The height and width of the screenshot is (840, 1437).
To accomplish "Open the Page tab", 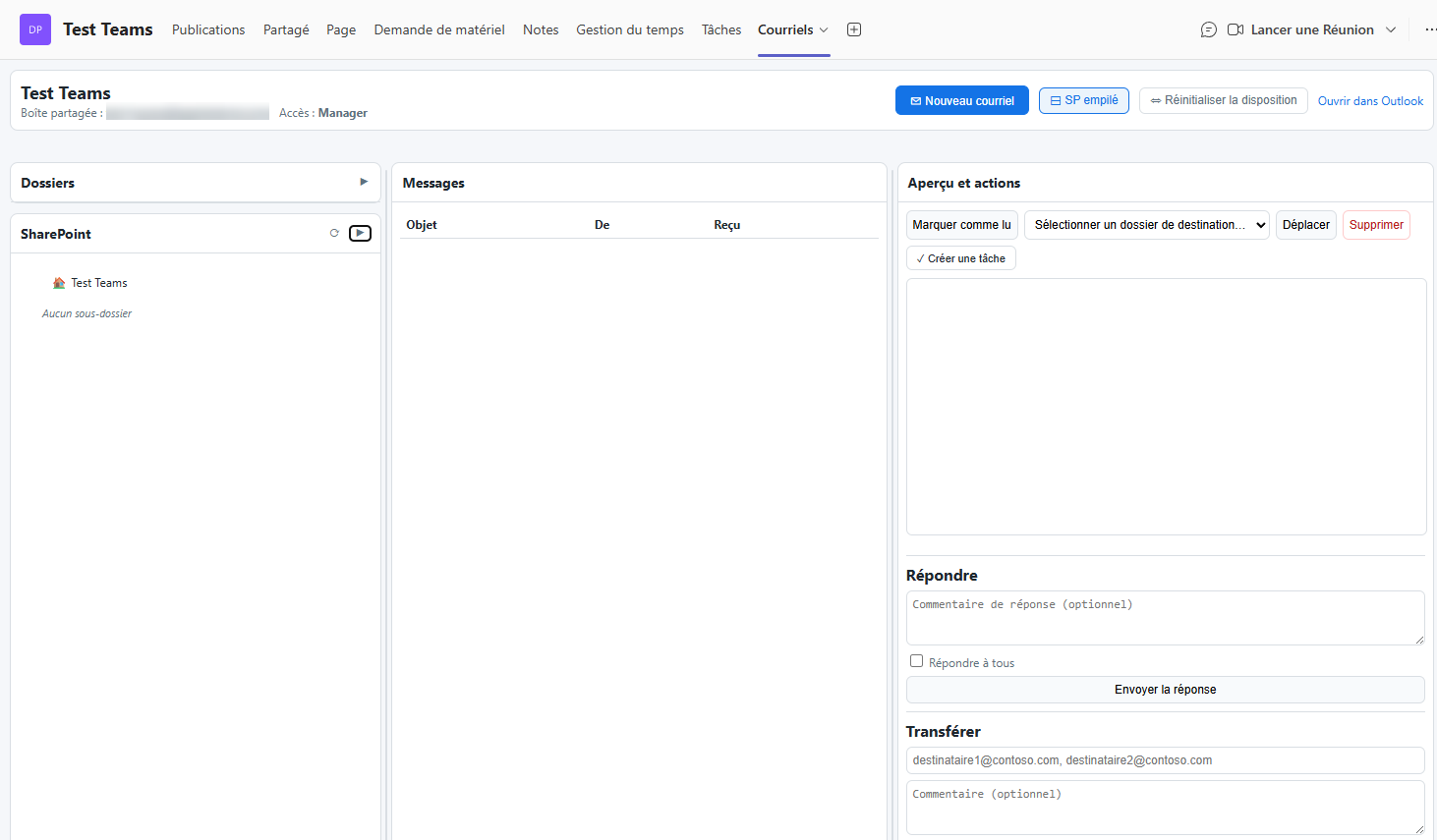I will [x=341, y=29].
